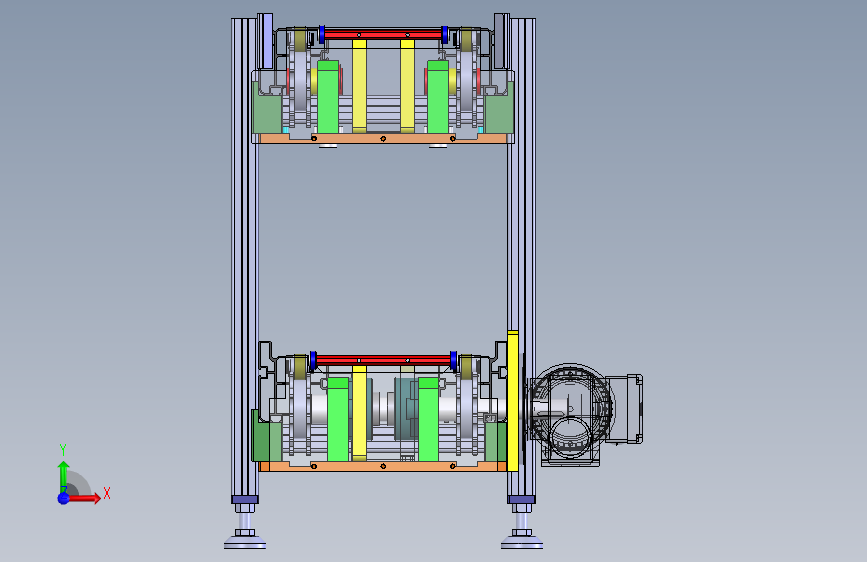Image resolution: width=867 pixels, height=562 pixels.
Task: Click the "X" axis label
Action: click(107, 493)
